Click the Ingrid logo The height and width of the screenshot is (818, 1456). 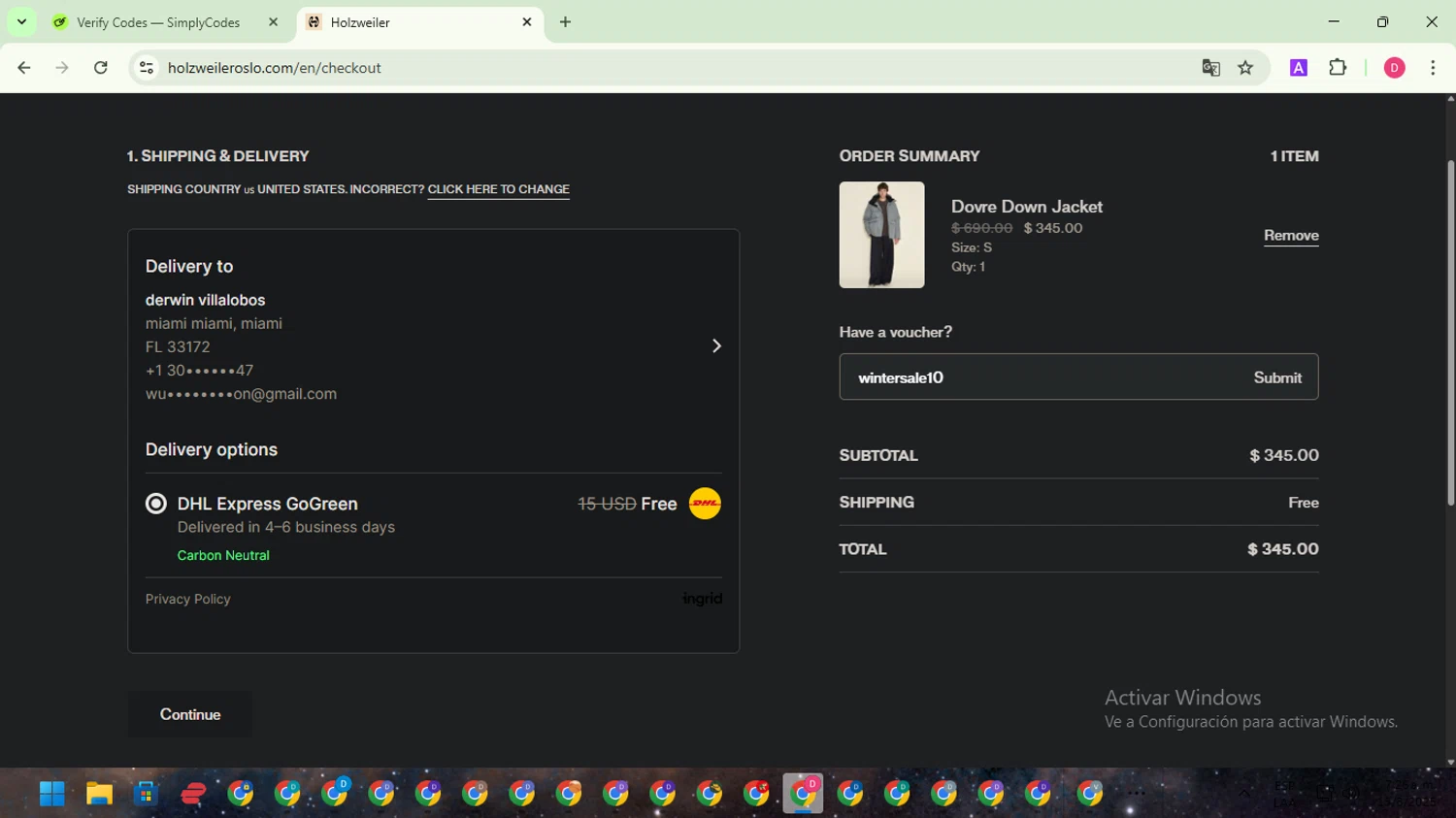coord(702,599)
